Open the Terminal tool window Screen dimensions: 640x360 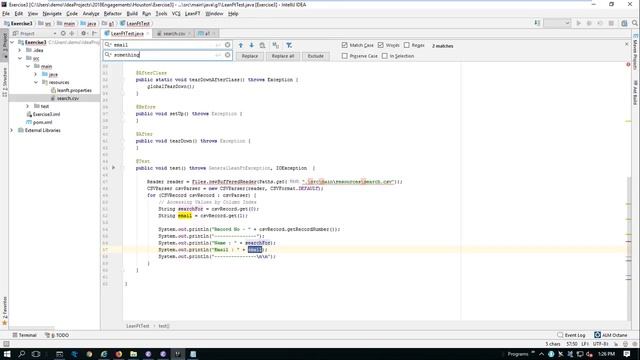tap(24, 335)
